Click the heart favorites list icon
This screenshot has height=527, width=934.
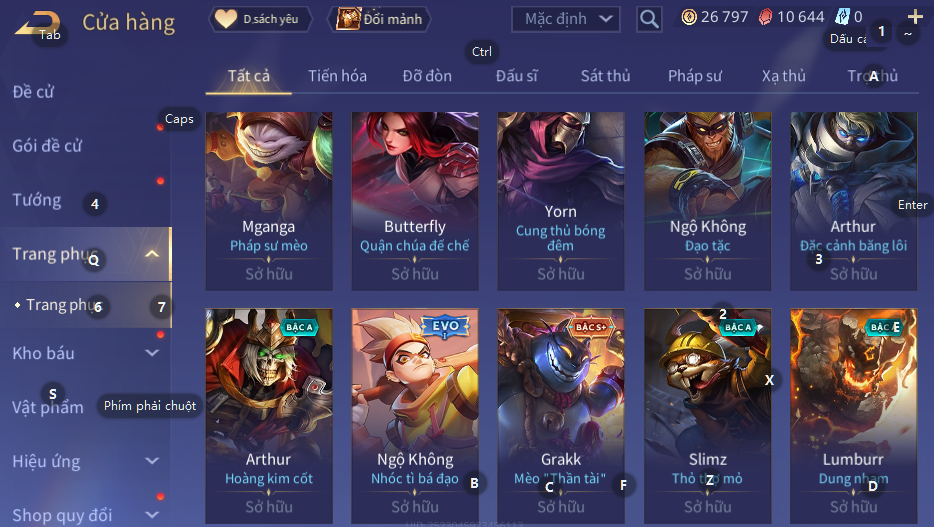click(226, 18)
